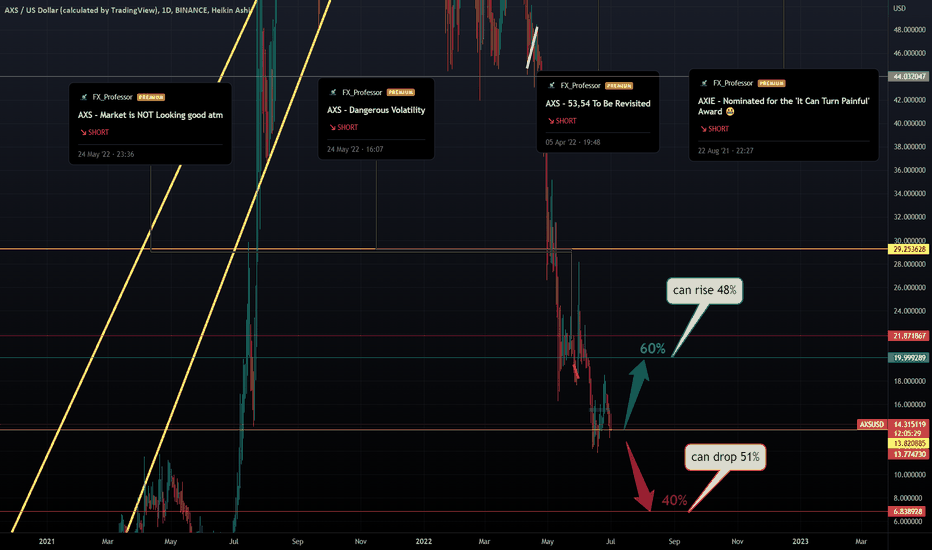Click the SHORT arrow tag dated 24 May '22 - 16:07
This screenshot has height=550, width=932.
(x=344, y=127)
